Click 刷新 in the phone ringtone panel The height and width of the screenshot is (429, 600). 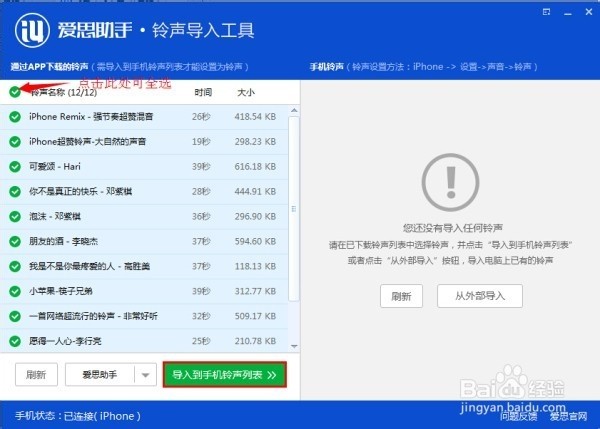[402, 296]
